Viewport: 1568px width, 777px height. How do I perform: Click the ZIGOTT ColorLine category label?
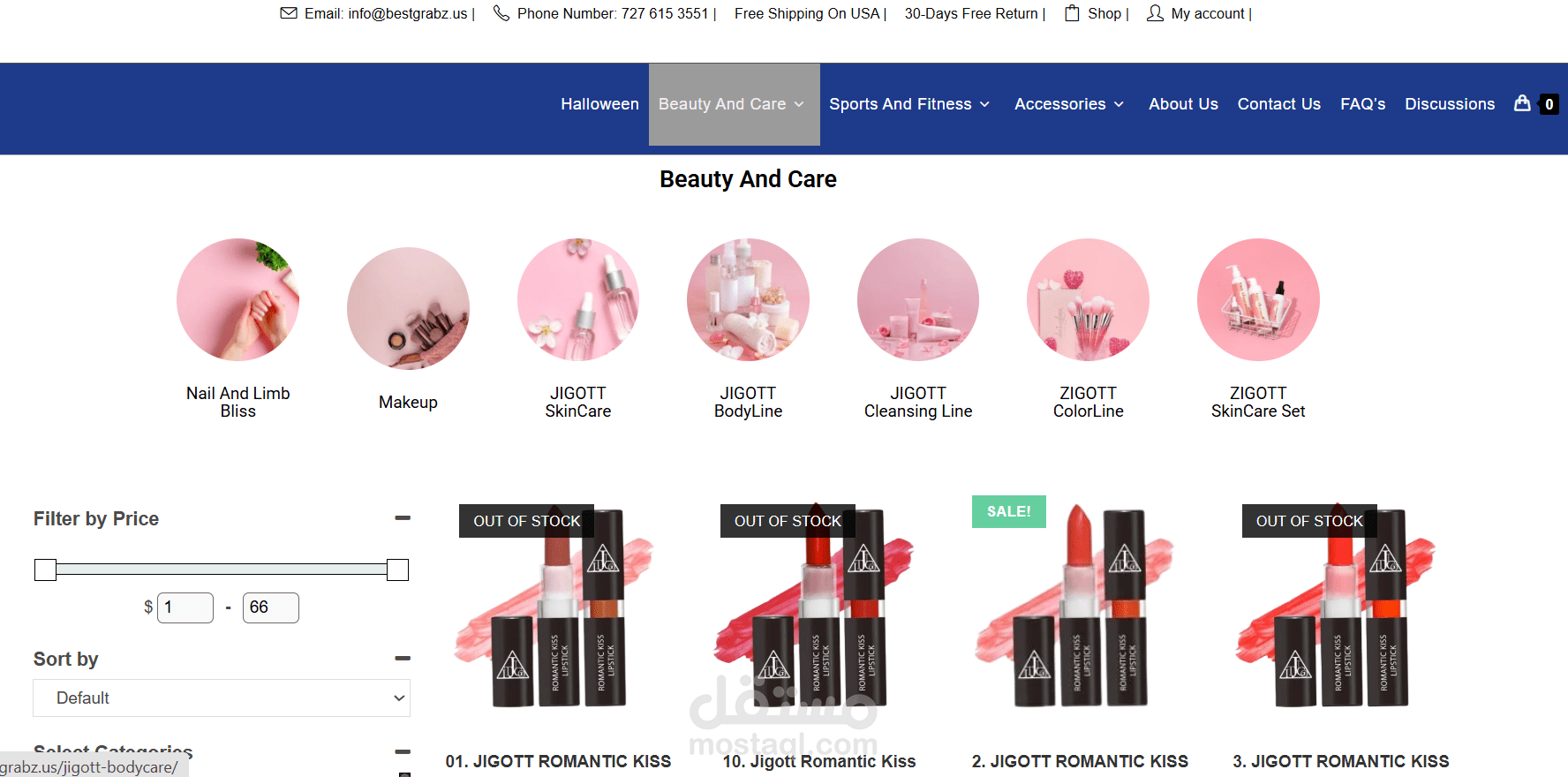click(x=1088, y=403)
